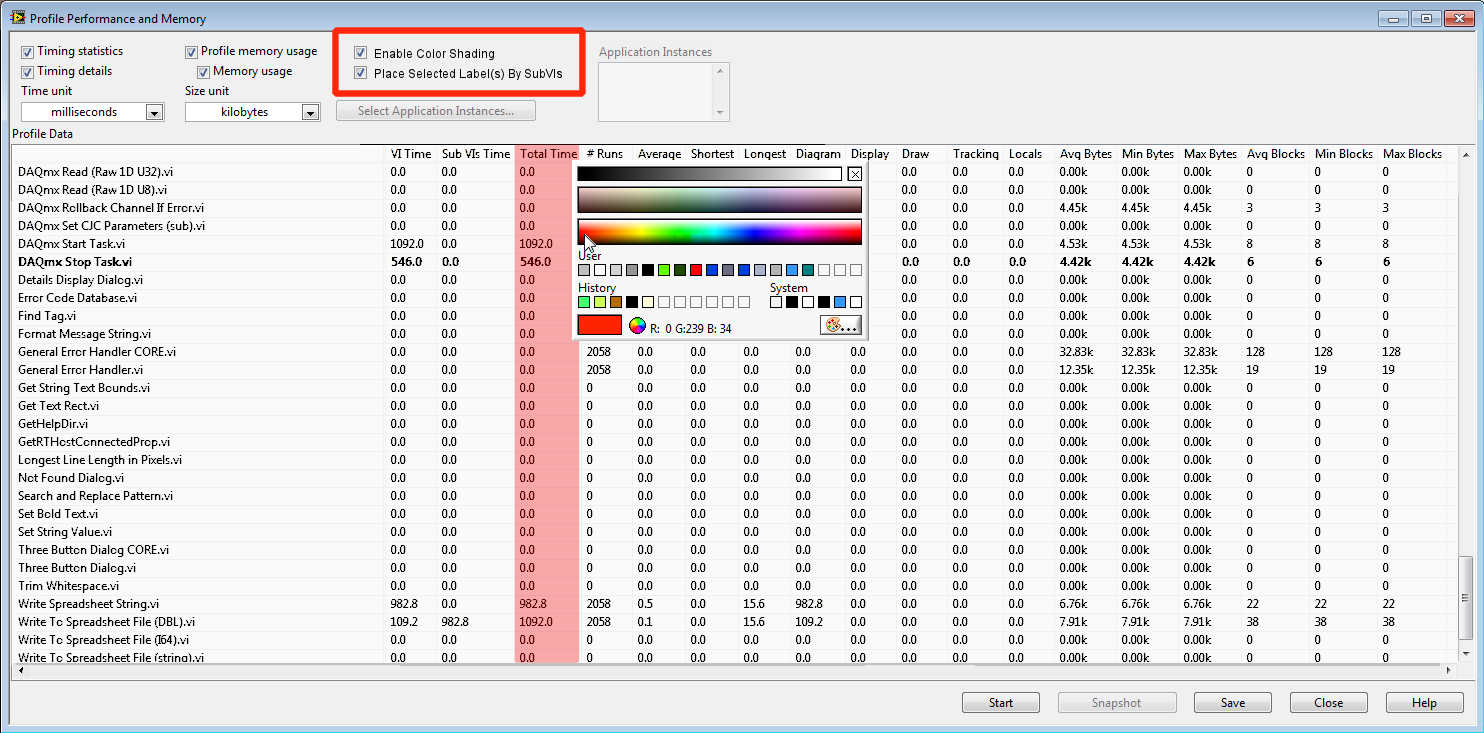Viewport: 1484px width, 733px height.
Task: Click the Save button
Action: [1232, 703]
